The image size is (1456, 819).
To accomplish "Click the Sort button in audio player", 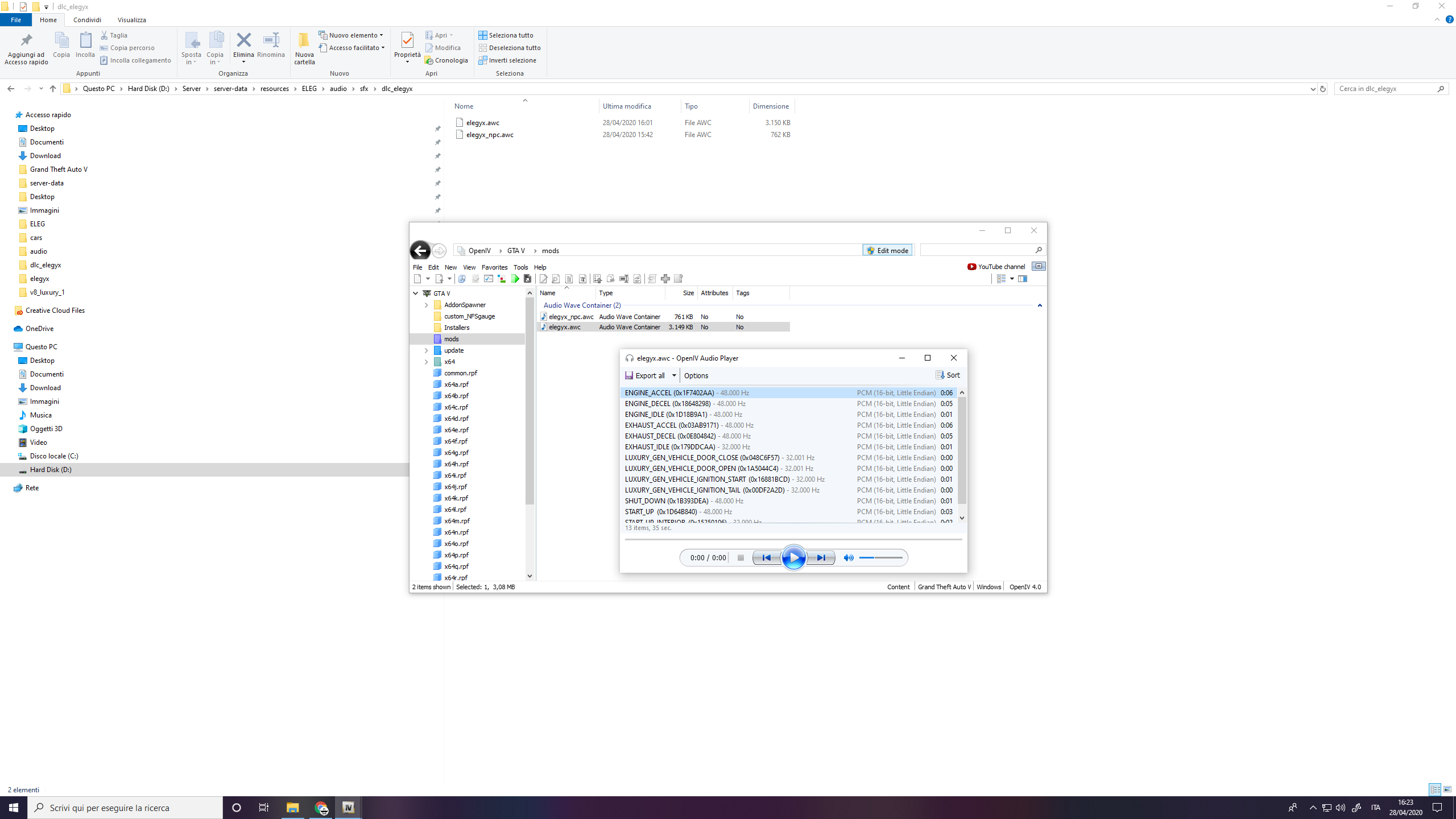I will pos(948,375).
